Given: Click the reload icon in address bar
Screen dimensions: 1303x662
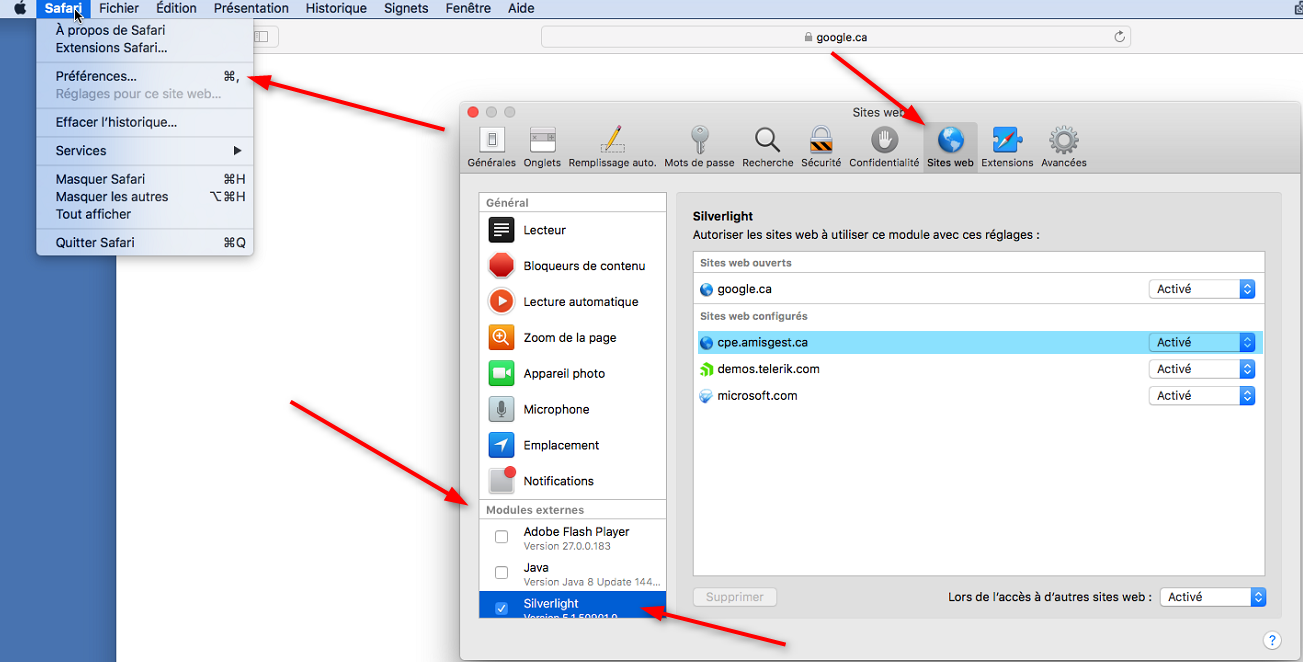Looking at the screenshot, I should click(1119, 37).
